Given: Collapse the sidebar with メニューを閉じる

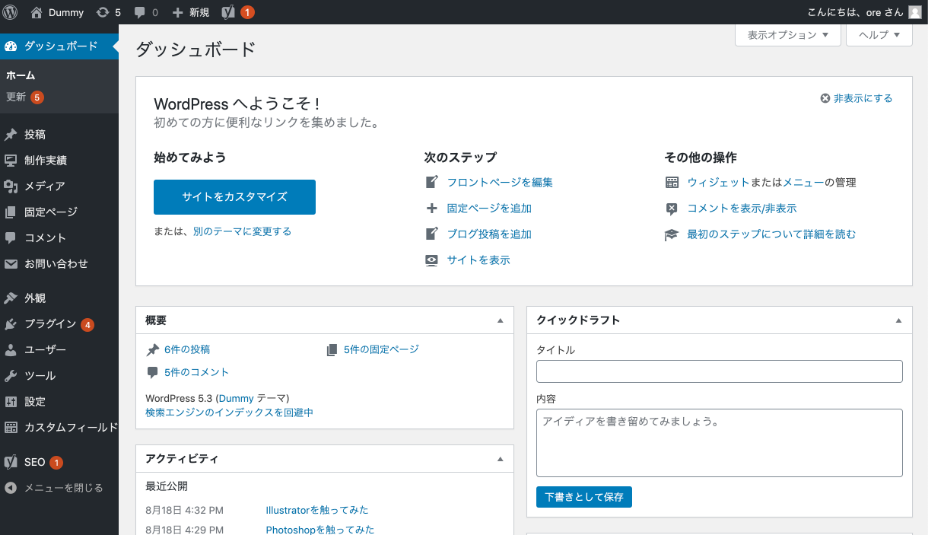Looking at the screenshot, I should [x=63, y=488].
